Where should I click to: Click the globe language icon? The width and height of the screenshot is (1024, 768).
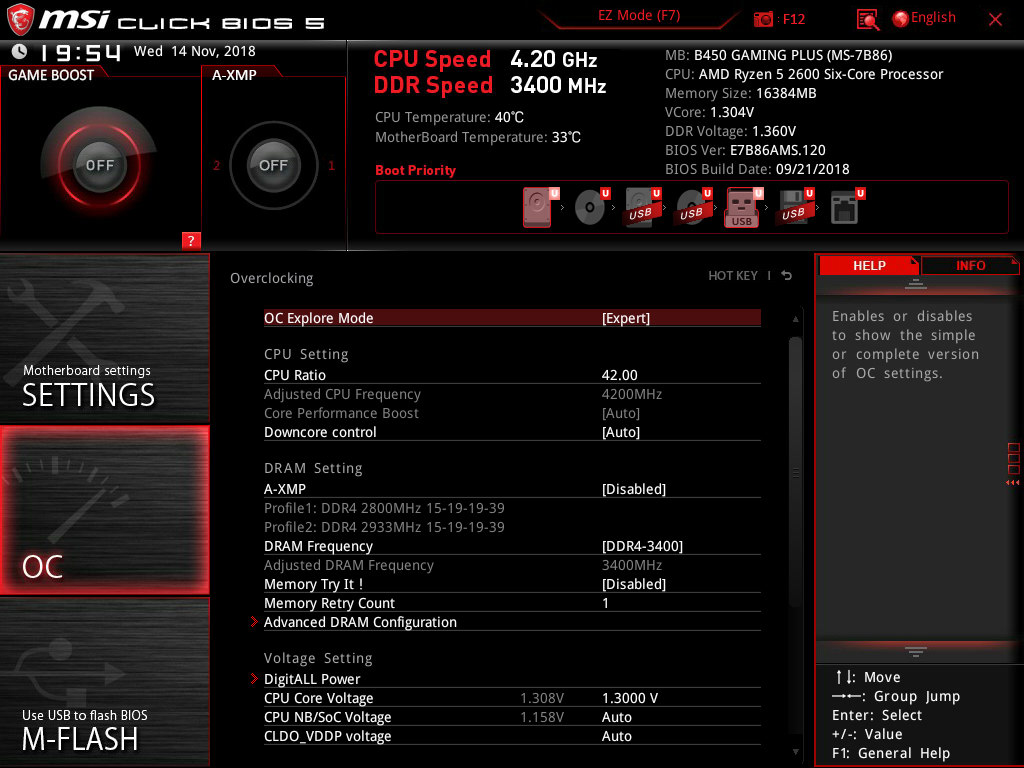pos(900,19)
